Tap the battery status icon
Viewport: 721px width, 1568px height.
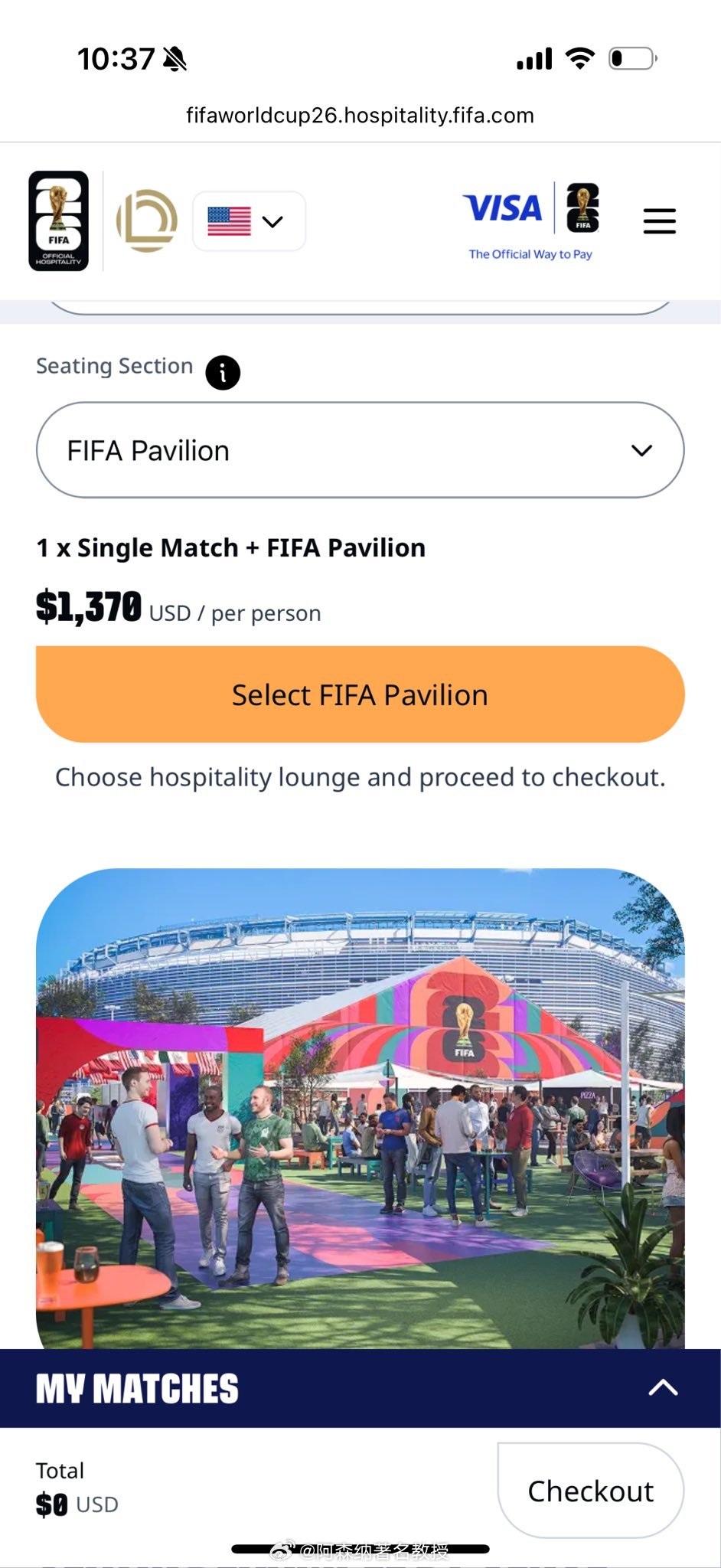(632, 58)
